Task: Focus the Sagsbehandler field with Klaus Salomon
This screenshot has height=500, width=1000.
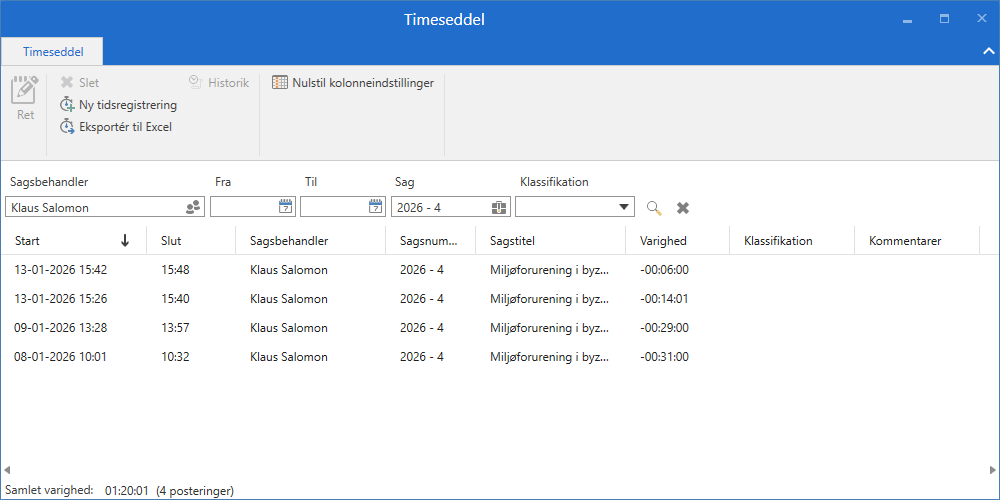Action: click(92, 208)
